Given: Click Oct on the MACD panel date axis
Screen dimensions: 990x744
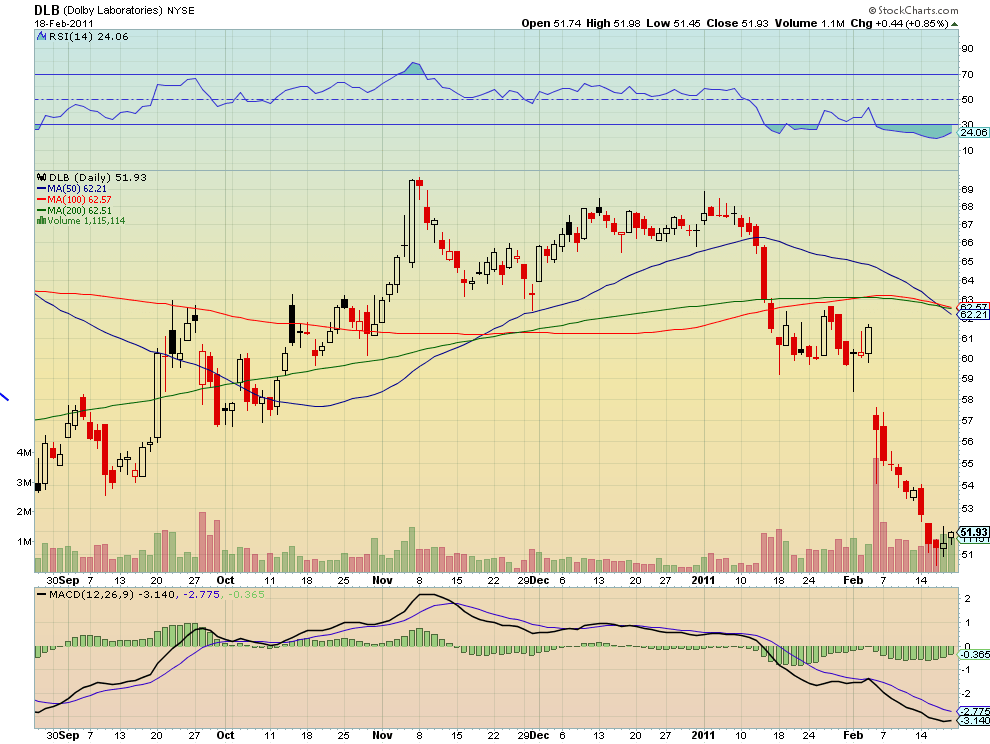Looking at the screenshot, I should pyautogui.click(x=225, y=735).
